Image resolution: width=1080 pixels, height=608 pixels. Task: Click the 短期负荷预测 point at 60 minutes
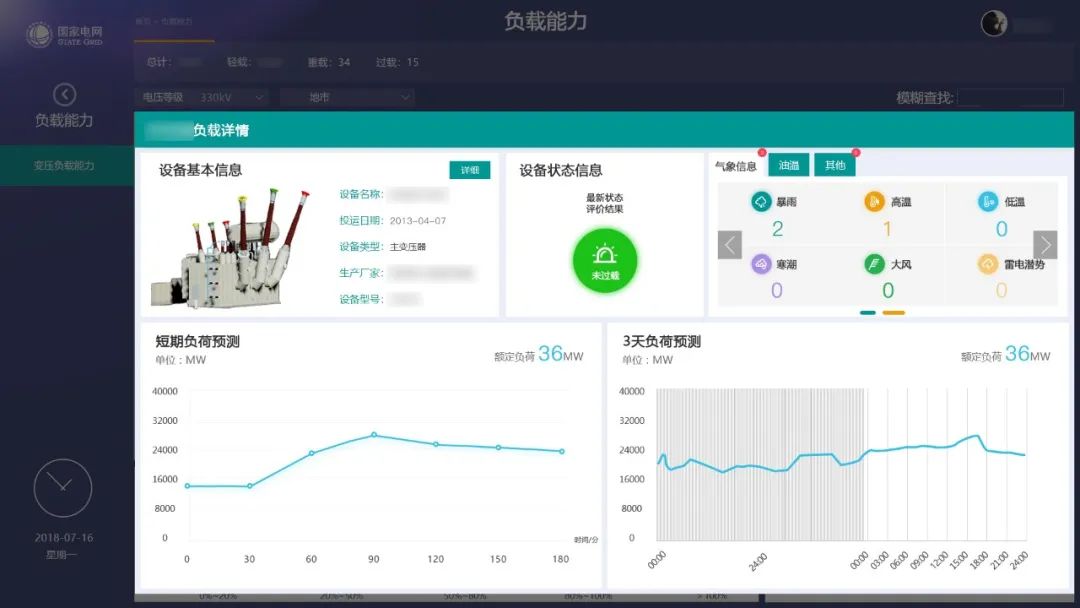point(311,453)
